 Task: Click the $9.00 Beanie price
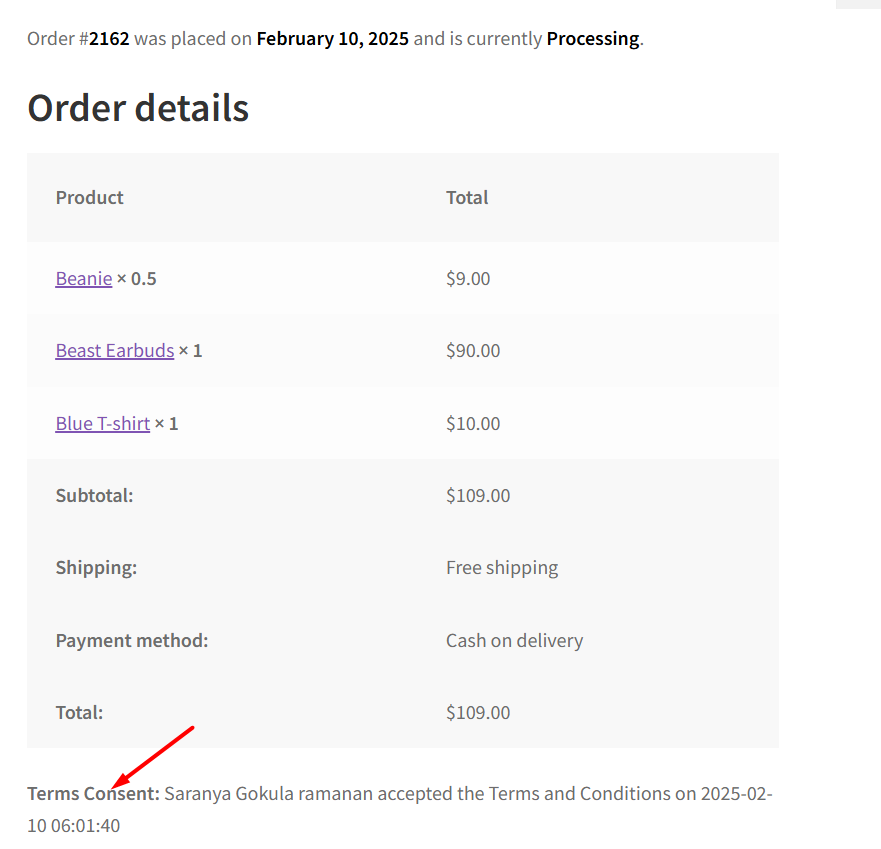coord(468,278)
